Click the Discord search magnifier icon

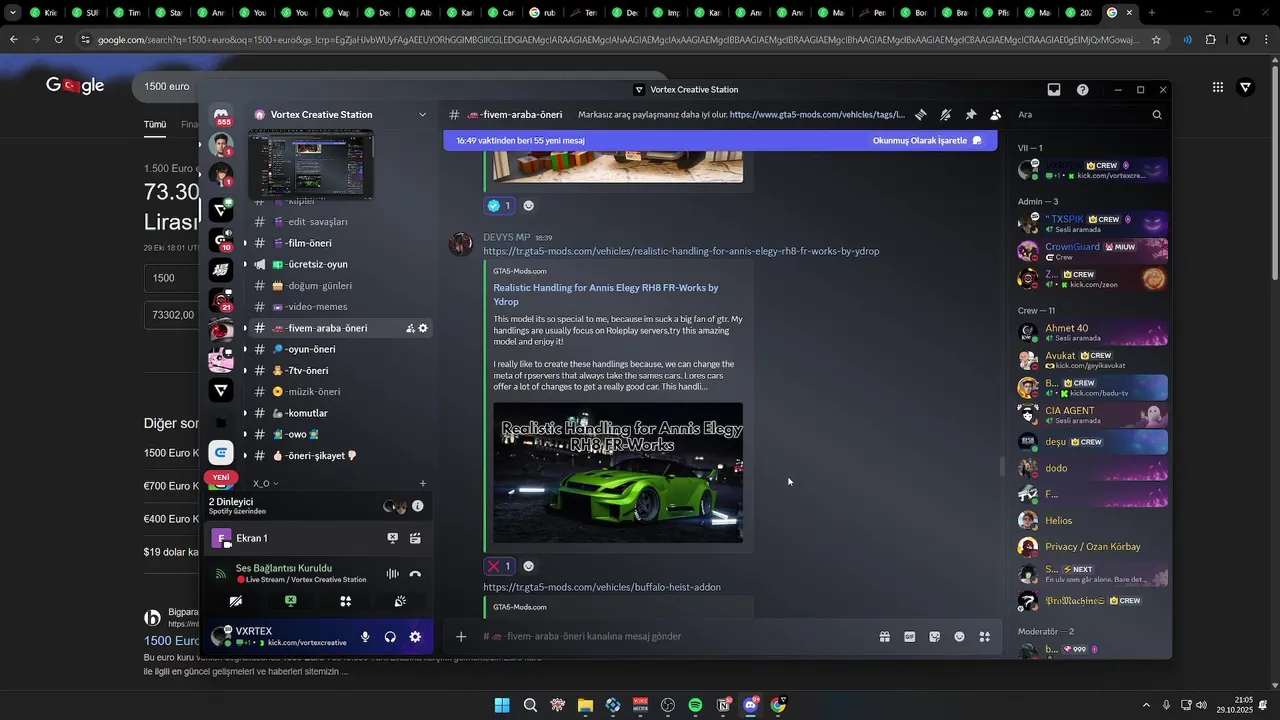1157,115
